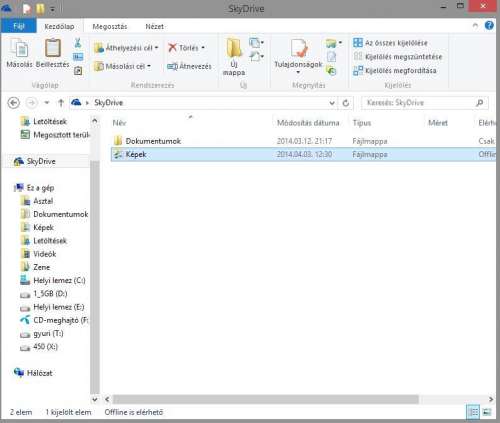Click the search magnifier icon
500x423 pixels.
click(x=479, y=103)
